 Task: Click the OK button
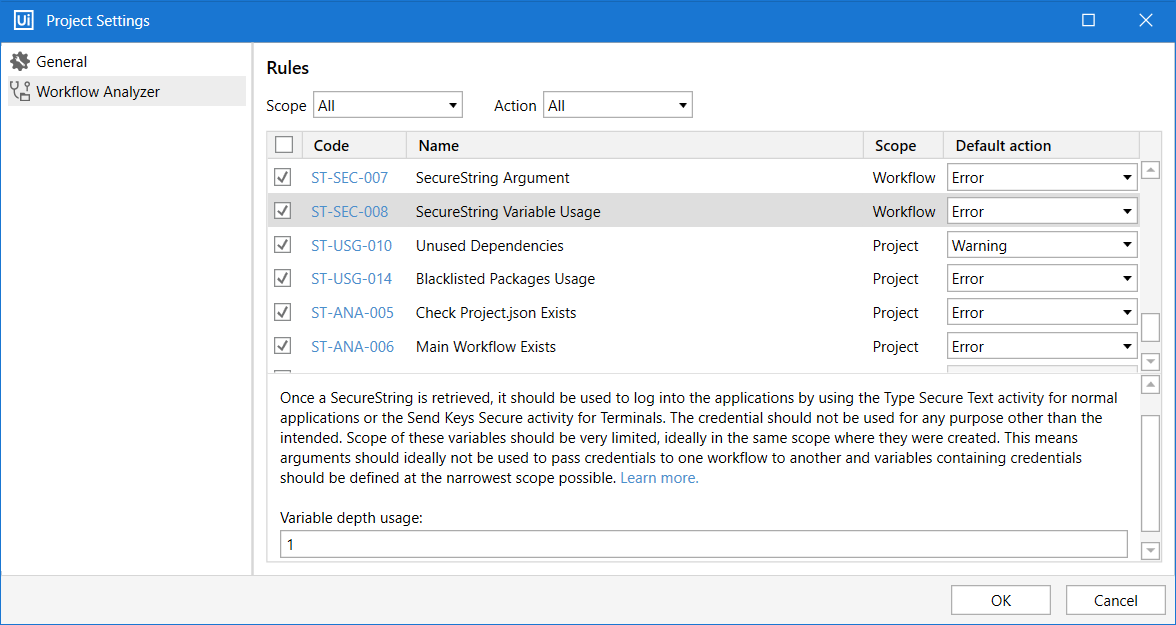click(x=1001, y=600)
